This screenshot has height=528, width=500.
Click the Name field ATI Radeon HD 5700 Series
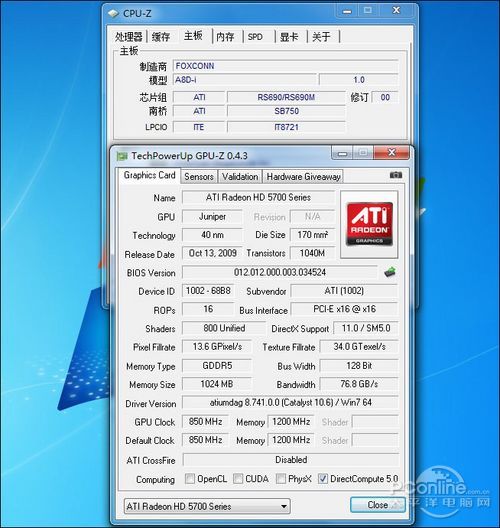tap(258, 197)
